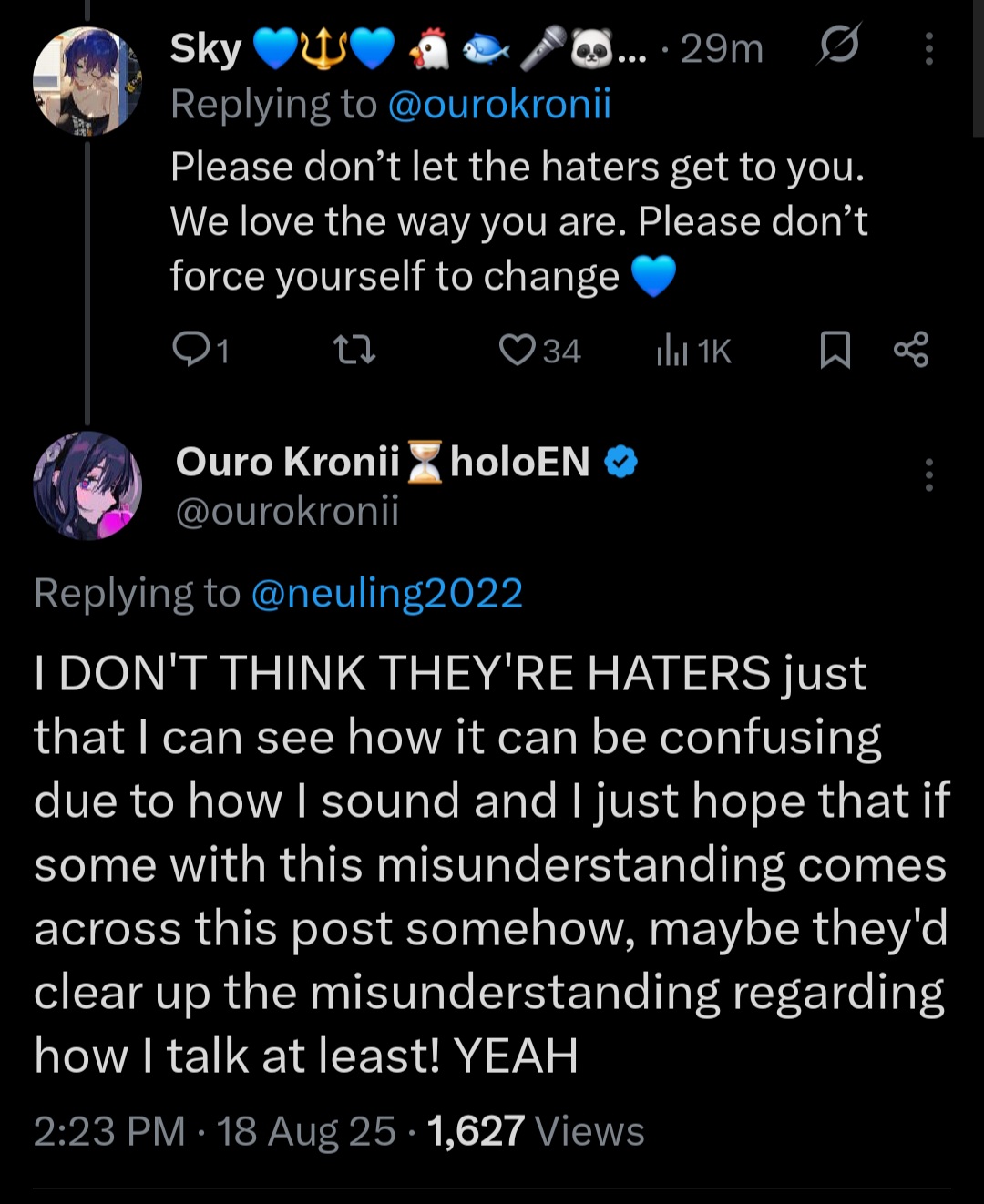Screen dimensions: 984x1204
Task: Open Sky's profile picture
Action: pos(87,81)
